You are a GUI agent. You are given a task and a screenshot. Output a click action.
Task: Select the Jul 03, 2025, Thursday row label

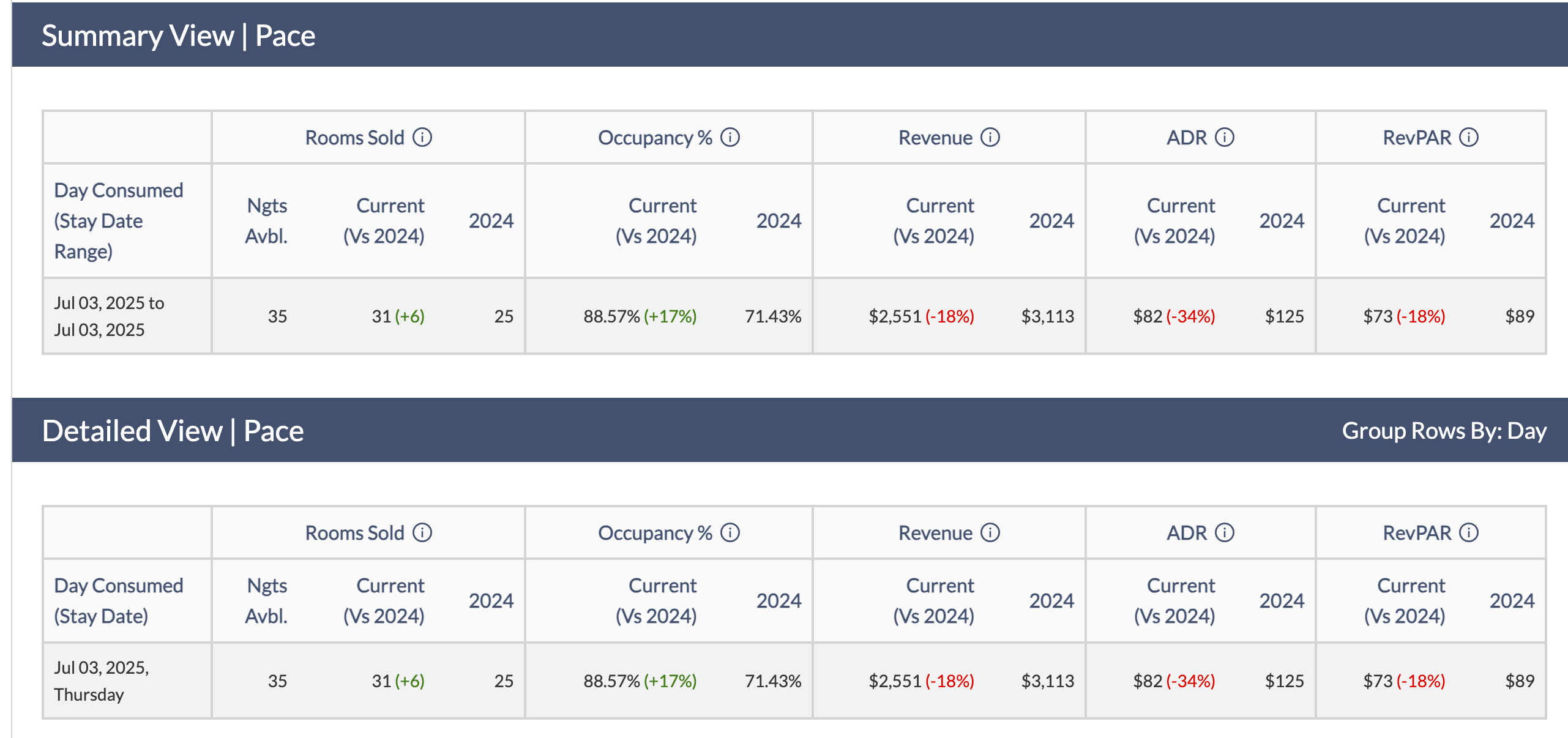tap(102, 680)
